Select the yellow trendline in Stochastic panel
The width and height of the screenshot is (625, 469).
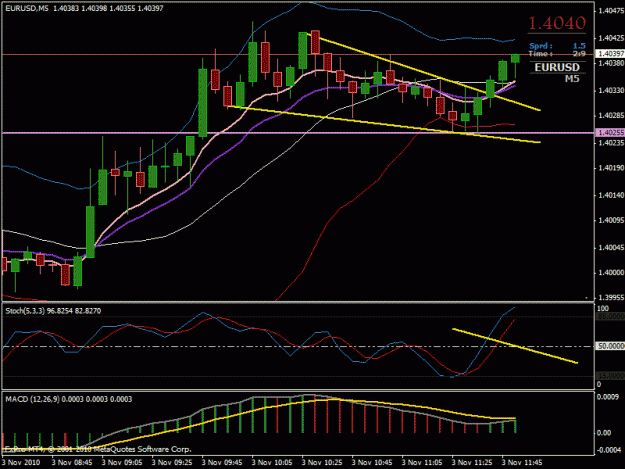(515, 345)
